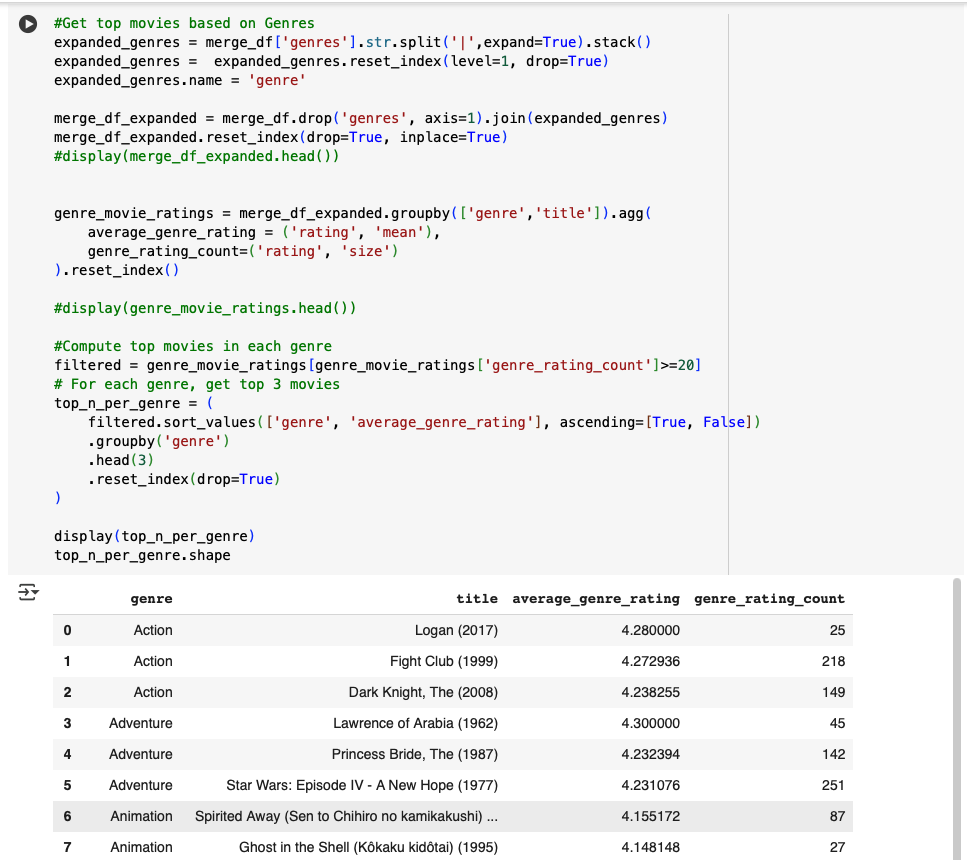The height and width of the screenshot is (860, 967).
Task: Click the '#display(merge_df_expanded.head())' comment line
Action: (x=196, y=156)
